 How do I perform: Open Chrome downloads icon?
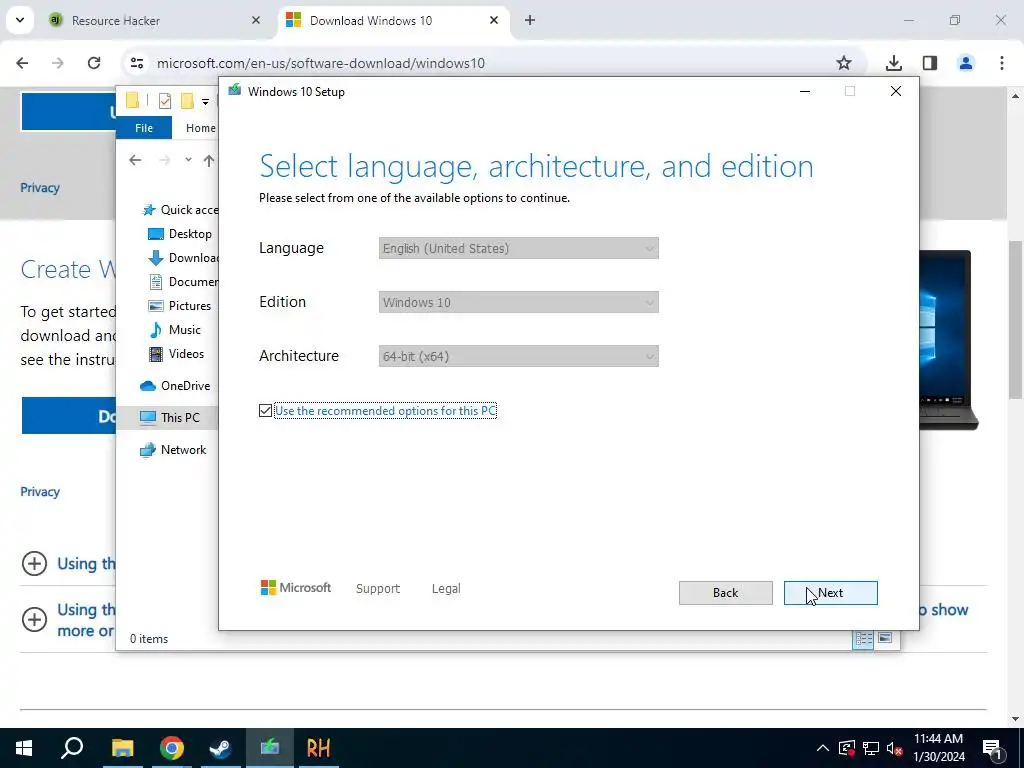coord(893,63)
